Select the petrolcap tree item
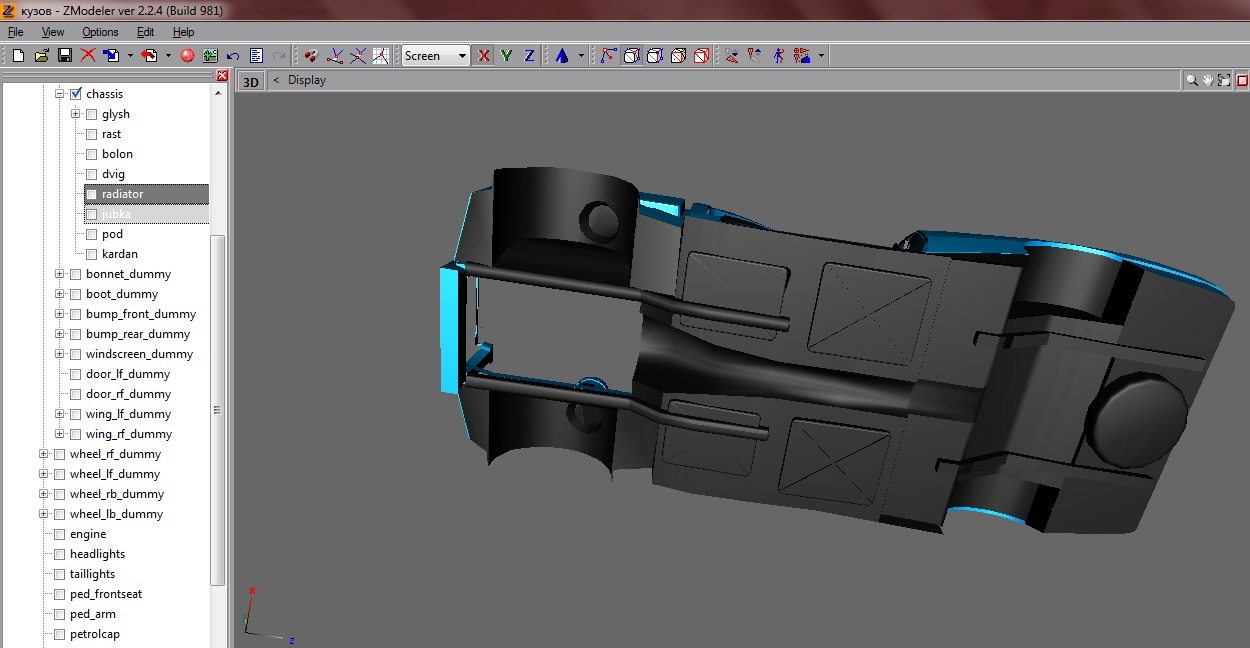This screenshot has height=648, width=1250. tap(95, 634)
